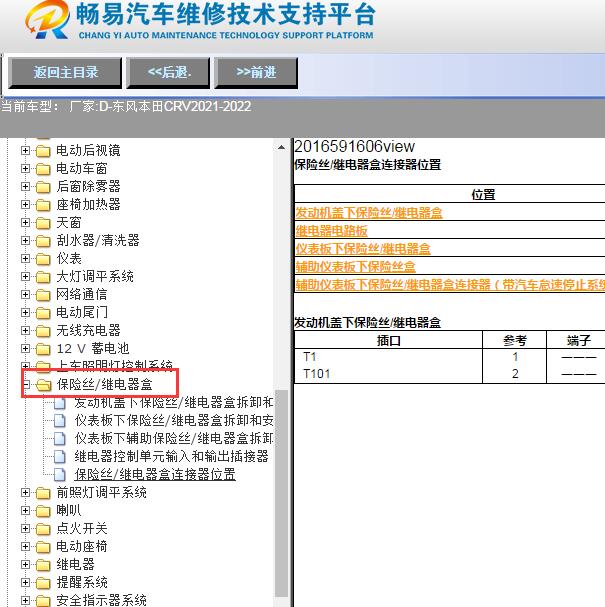The image size is (605, 607).
Task: Open the 辅助仪表板下保险丝盒 link
Action: click(355, 266)
